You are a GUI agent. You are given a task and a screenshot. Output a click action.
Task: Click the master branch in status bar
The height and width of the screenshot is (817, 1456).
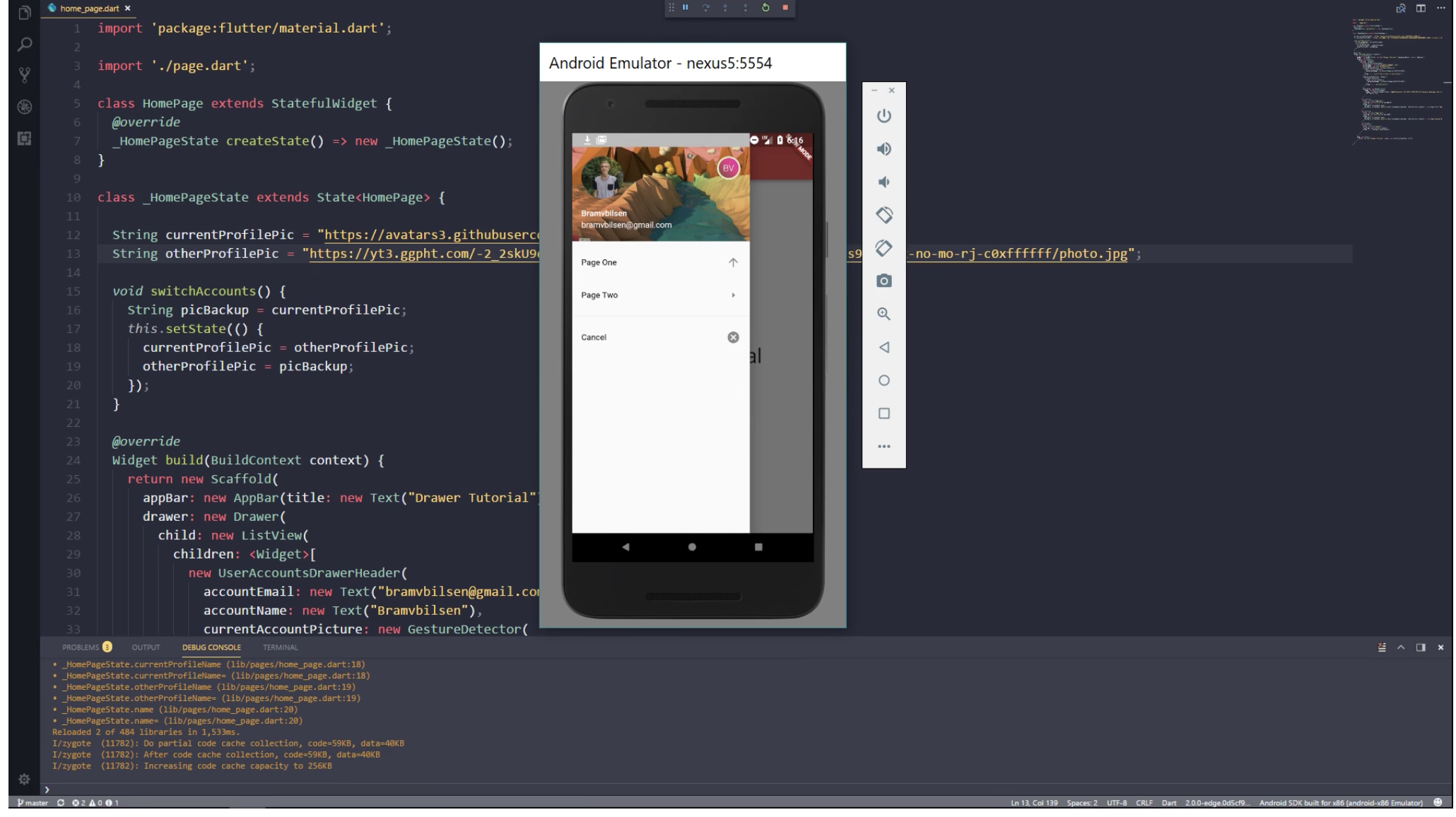33,802
